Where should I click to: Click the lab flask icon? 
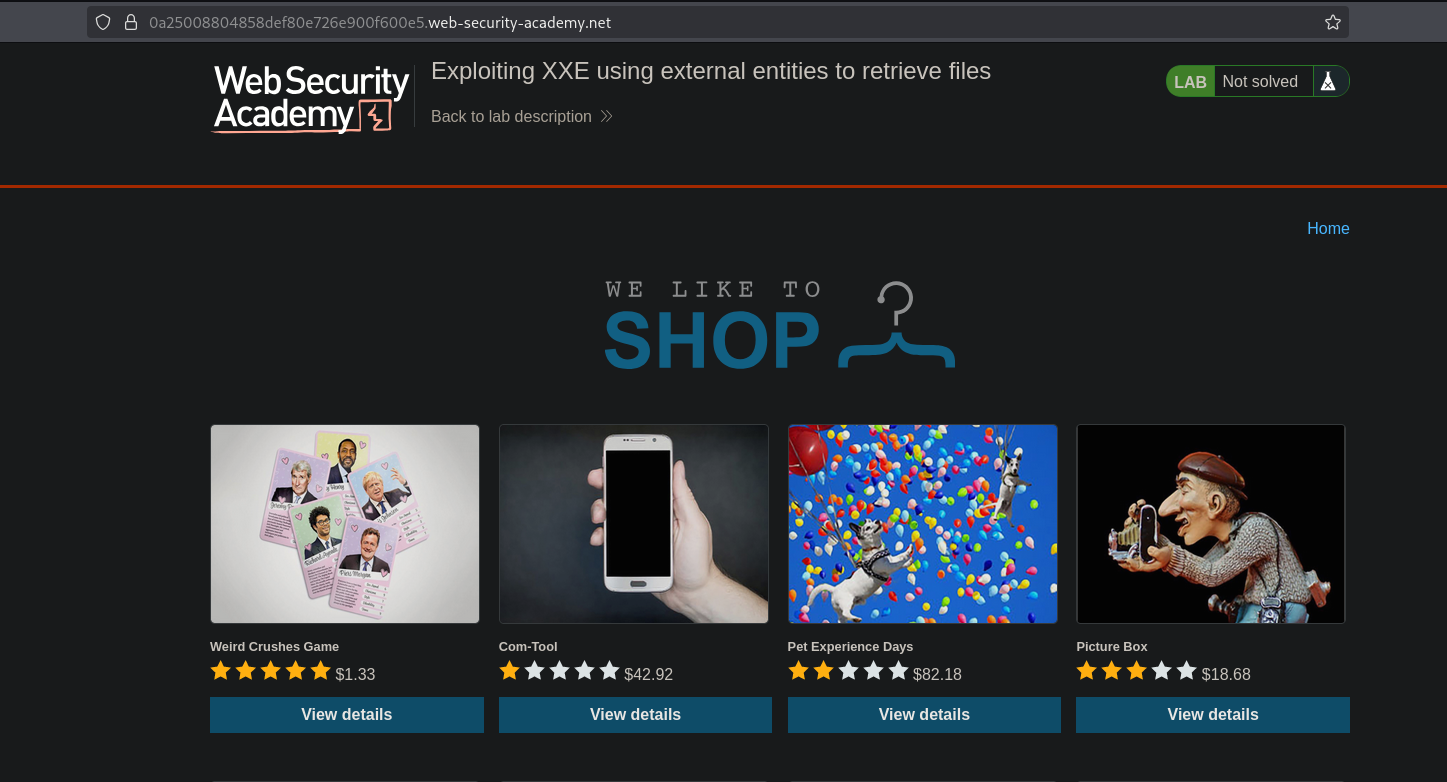coord(1328,81)
